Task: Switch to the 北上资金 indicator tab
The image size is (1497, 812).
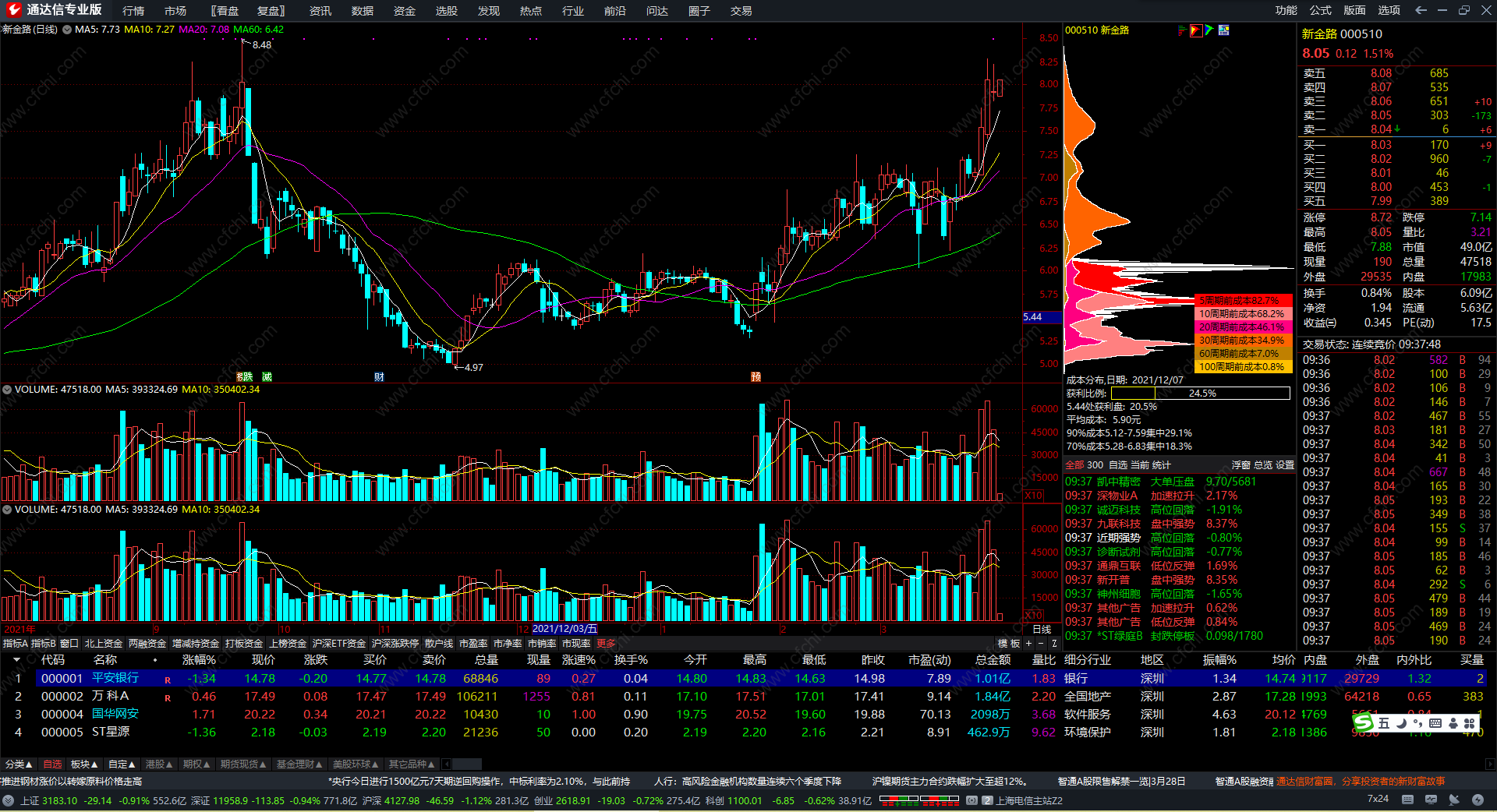Action: tap(104, 644)
